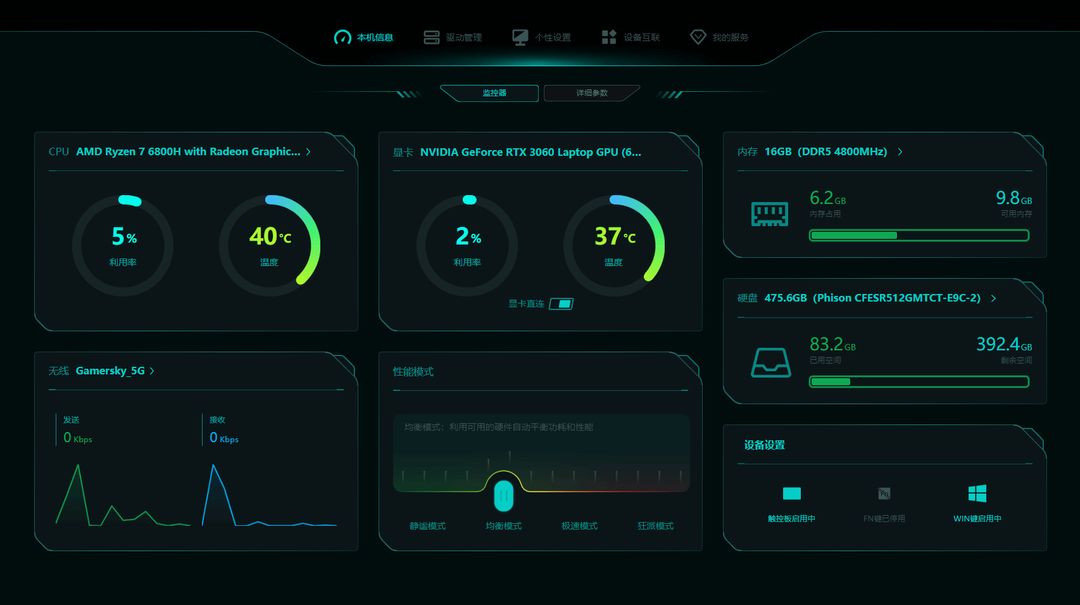Expand disk details chevron after Phison model
This screenshot has height=605, width=1080.
point(993,298)
